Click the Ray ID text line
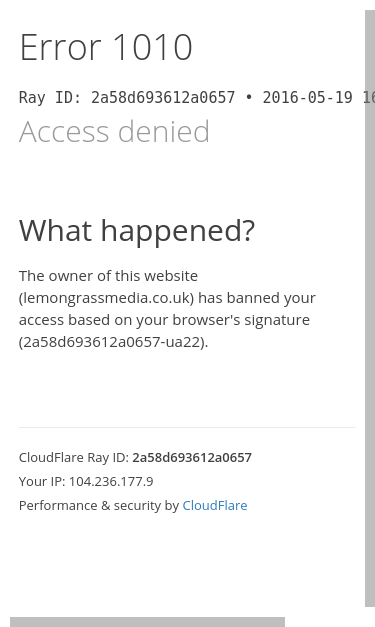This screenshot has width=375, height=627. (197, 98)
